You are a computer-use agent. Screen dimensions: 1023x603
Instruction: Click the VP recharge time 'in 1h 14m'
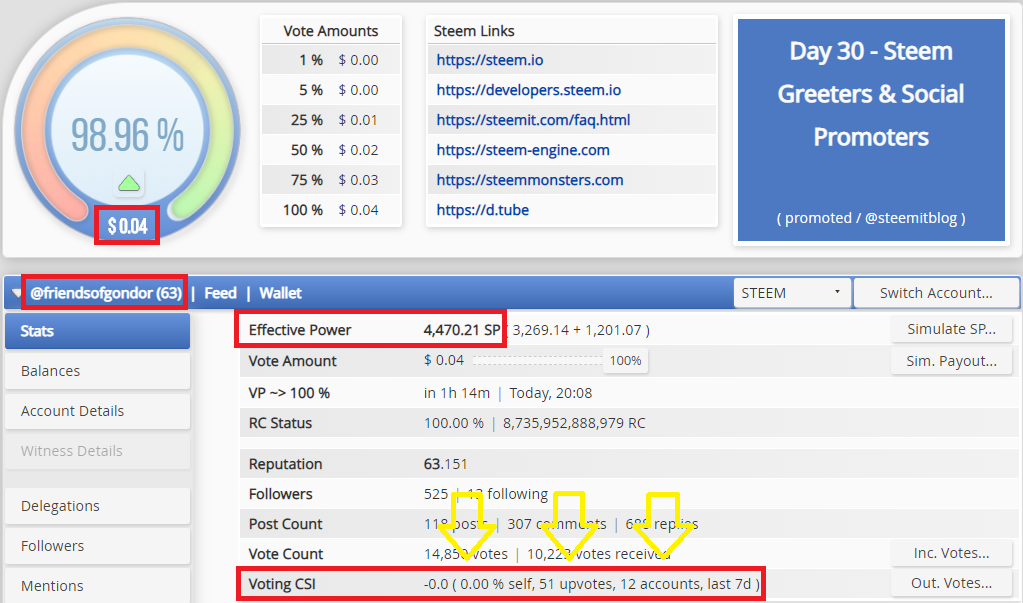point(457,393)
